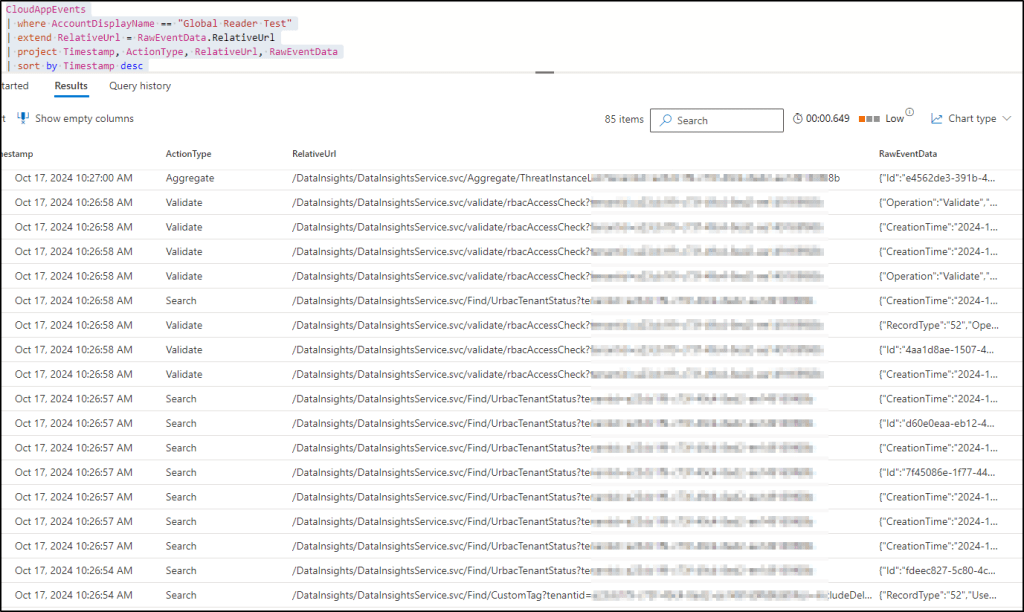The width and height of the screenshot is (1024, 612).
Task: Click the CloudAppEvents table name in query
Action: click(45, 9)
